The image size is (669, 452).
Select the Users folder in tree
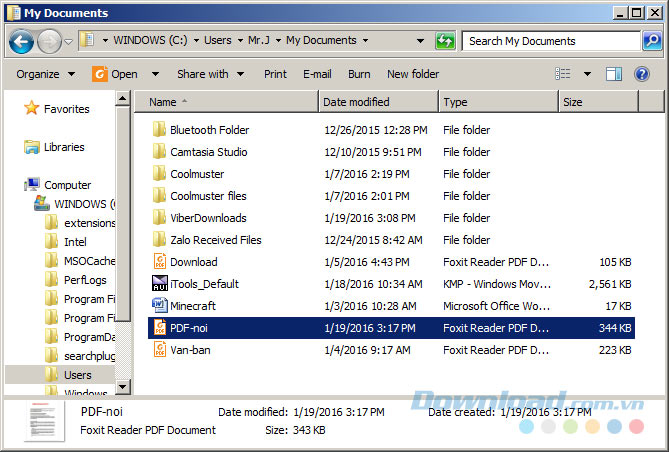tap(77, 375)
